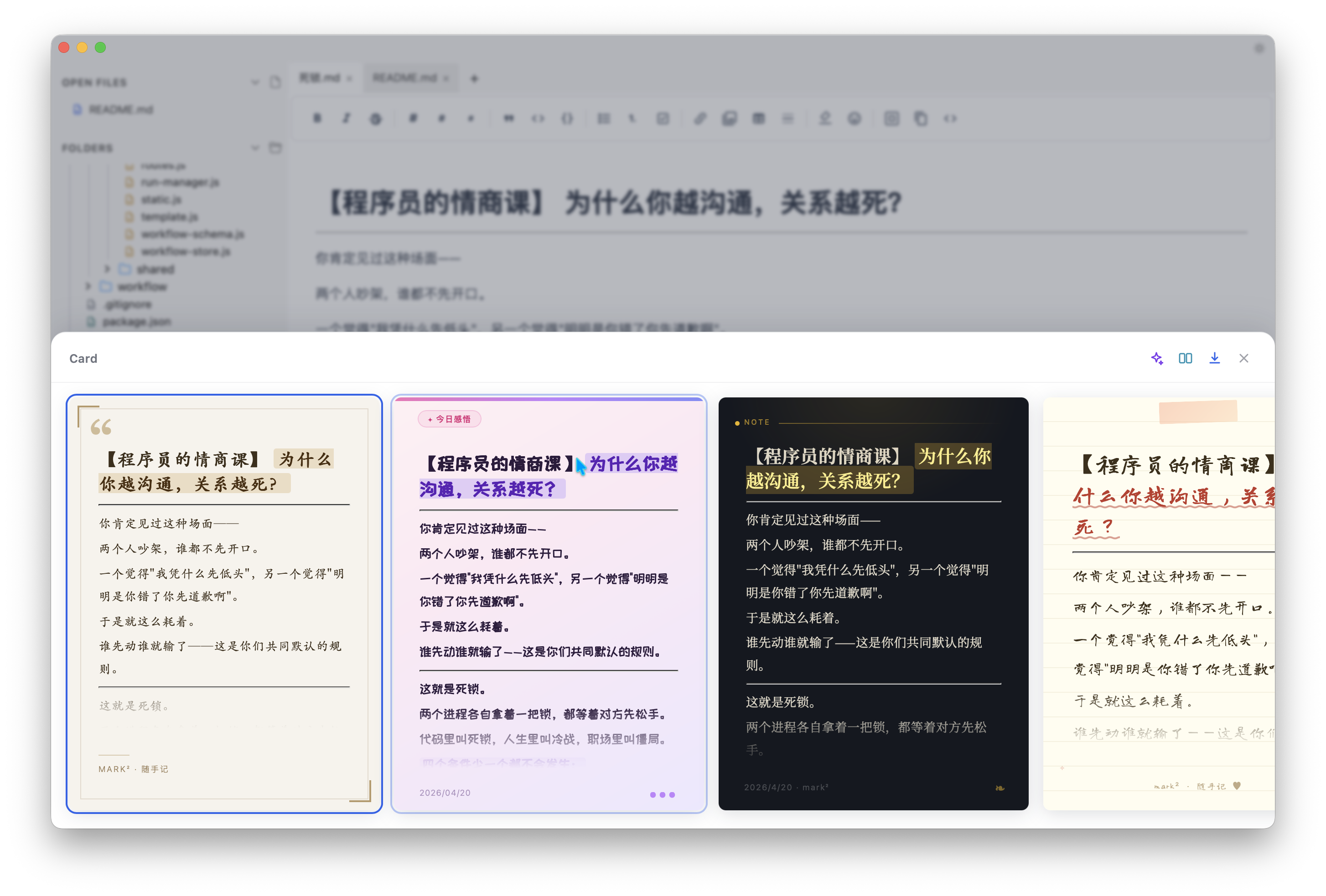Apply strikethrough from editor toolbar
Viewport: 1326px width, 896px height.
[x=375, y=118]
